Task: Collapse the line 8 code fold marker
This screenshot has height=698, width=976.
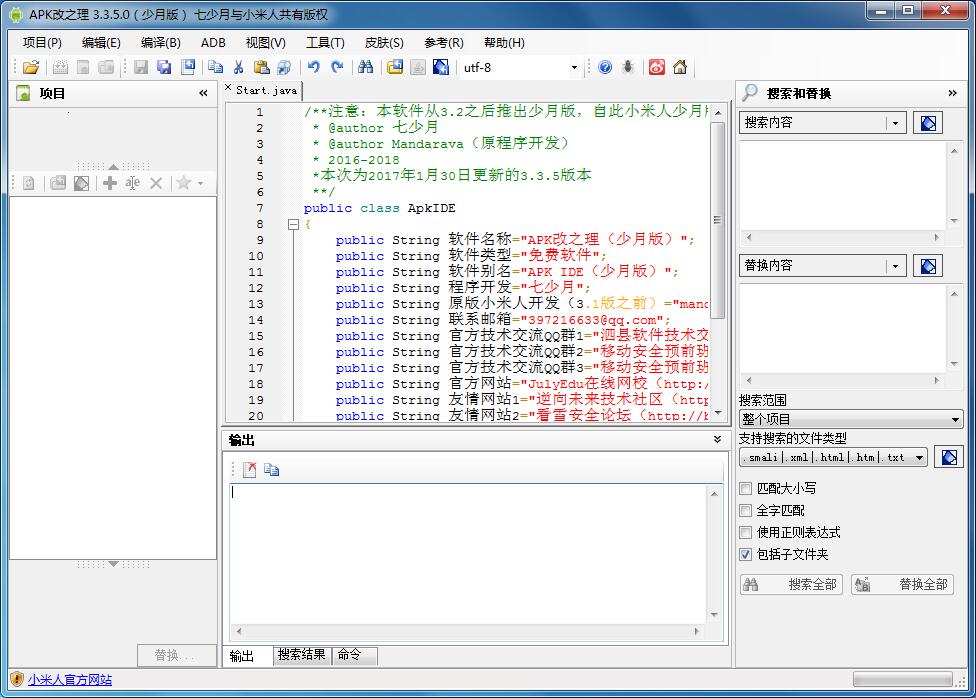Action: point(293,225)
